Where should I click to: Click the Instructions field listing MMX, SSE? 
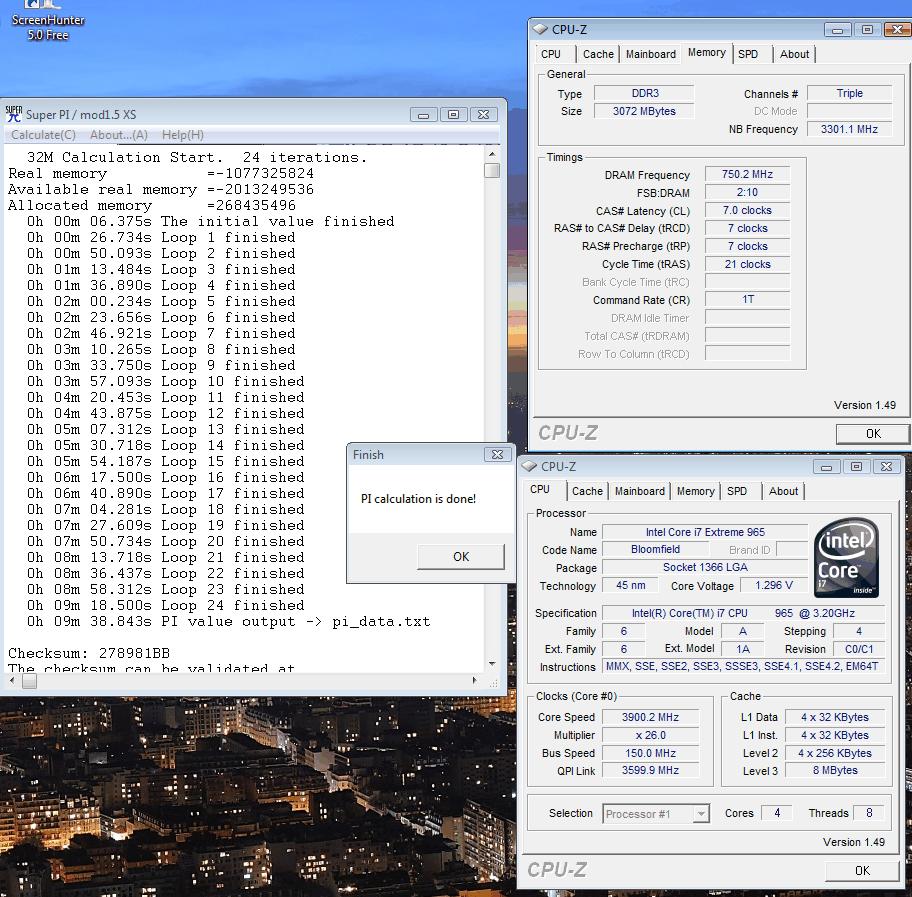[x=743, y=666]
